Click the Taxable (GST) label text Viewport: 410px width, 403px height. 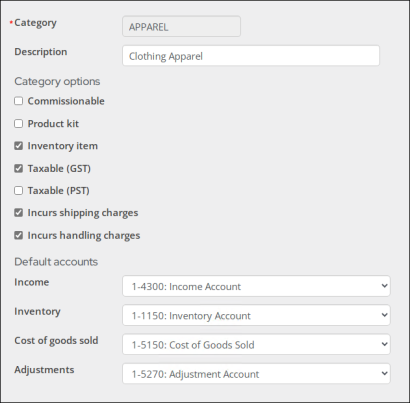(x=59, y=169)
